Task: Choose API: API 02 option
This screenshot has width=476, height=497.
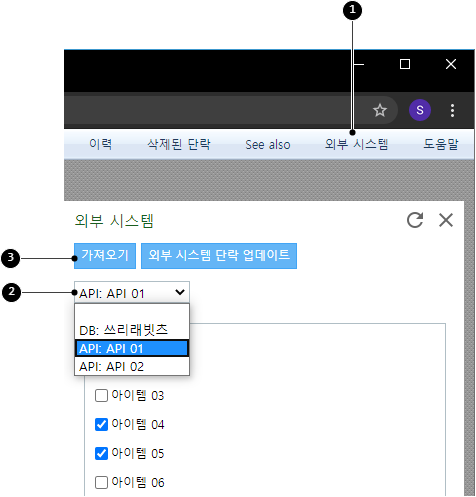Action: tap(132, 366)
